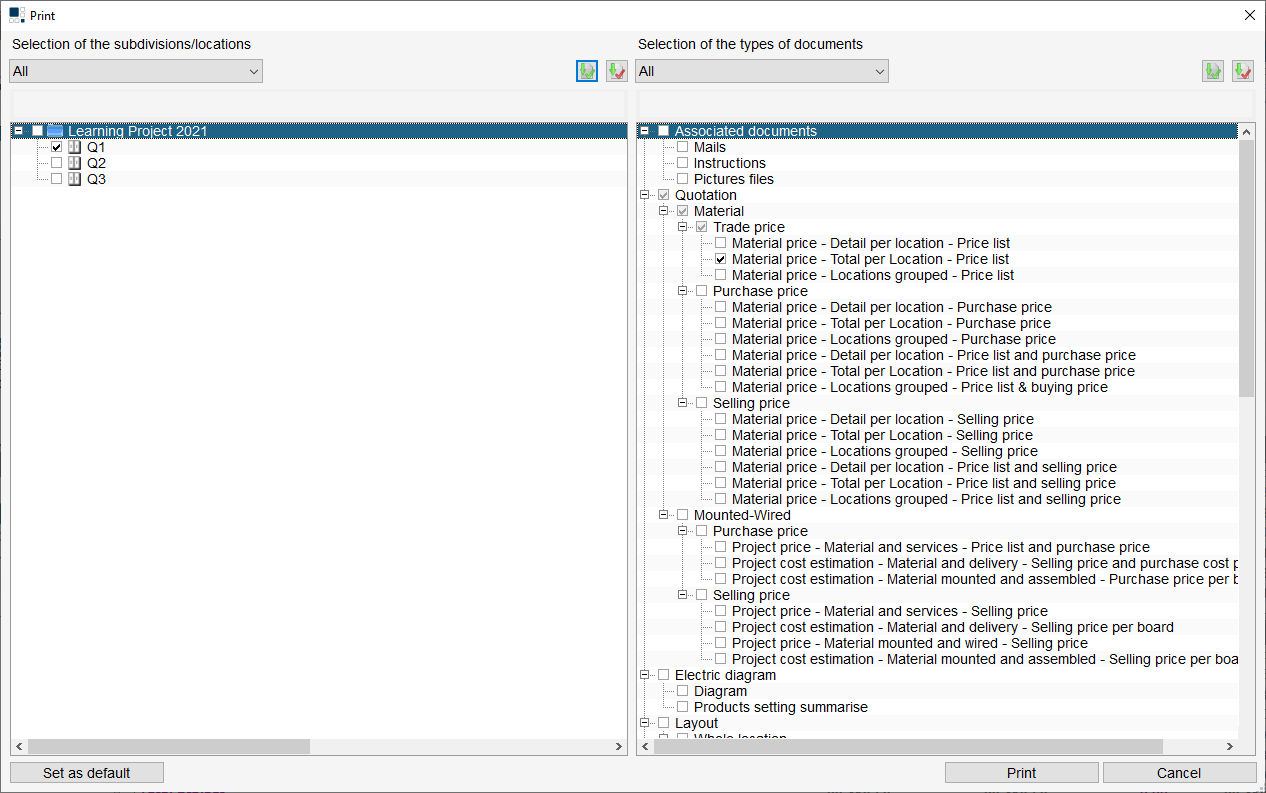Select the Mounted-Wired entry in the document tree
This screenshot has height=793, width=1266.
(x=725, y=515)
